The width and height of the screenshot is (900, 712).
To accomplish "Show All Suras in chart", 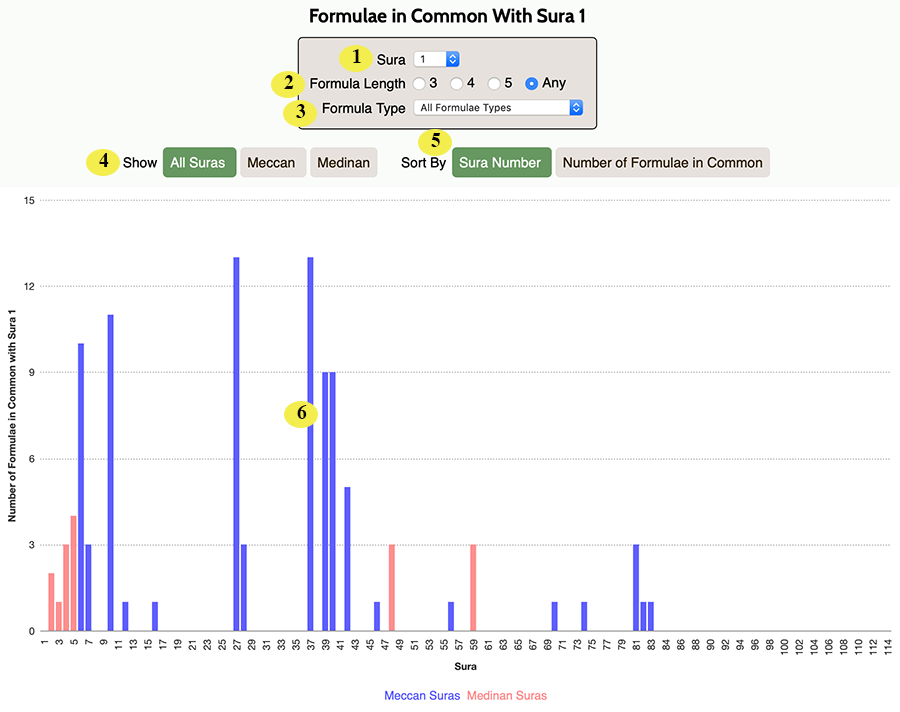I will (199, 162).
